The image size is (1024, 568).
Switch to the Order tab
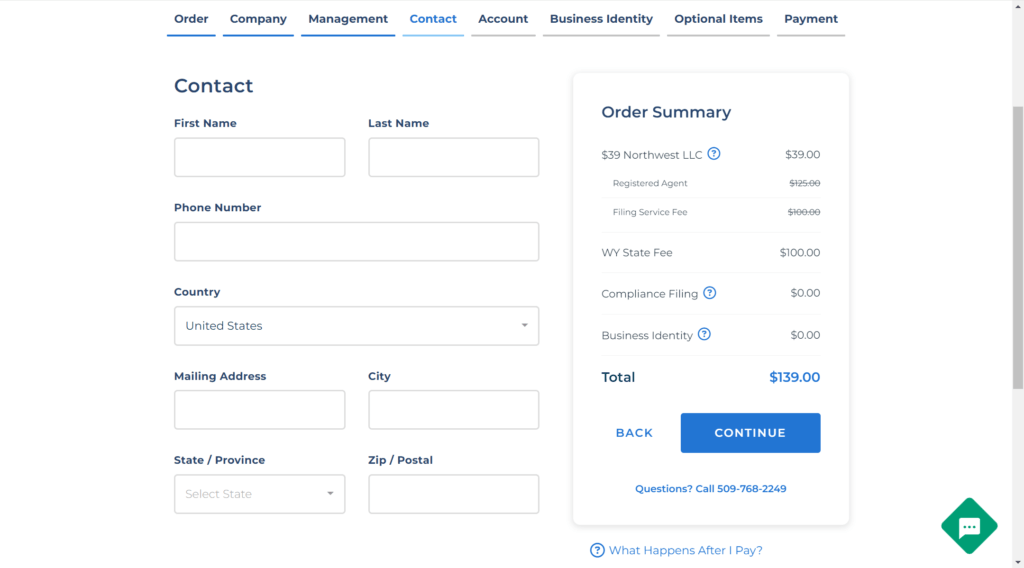pos(191,19)
